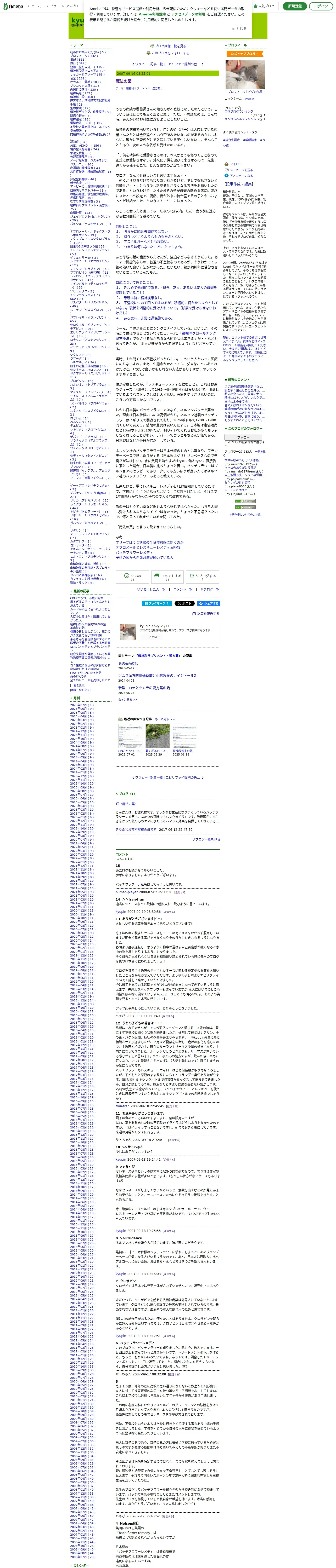Image resolution: width=336 pixels, height=1568 pixels.
Task: Click アメンバーになる icon link
Action: [239, 176]
